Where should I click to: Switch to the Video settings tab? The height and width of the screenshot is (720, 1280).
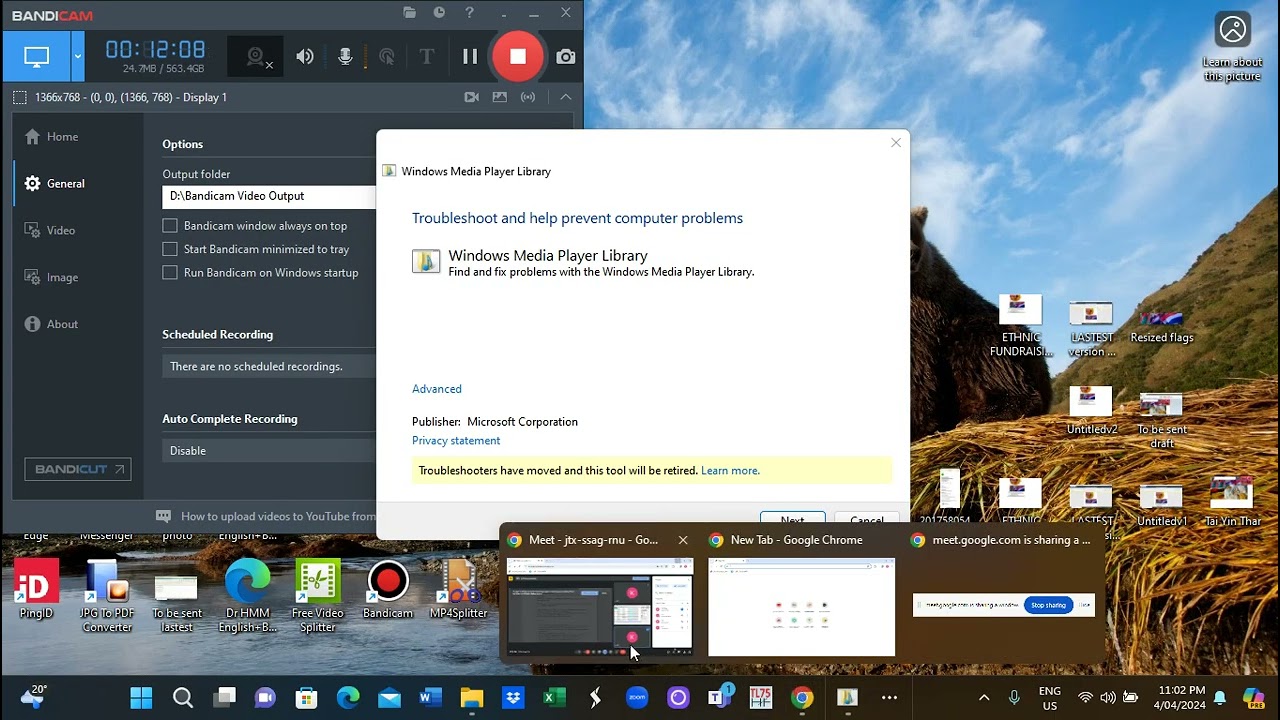click(50, 231)
